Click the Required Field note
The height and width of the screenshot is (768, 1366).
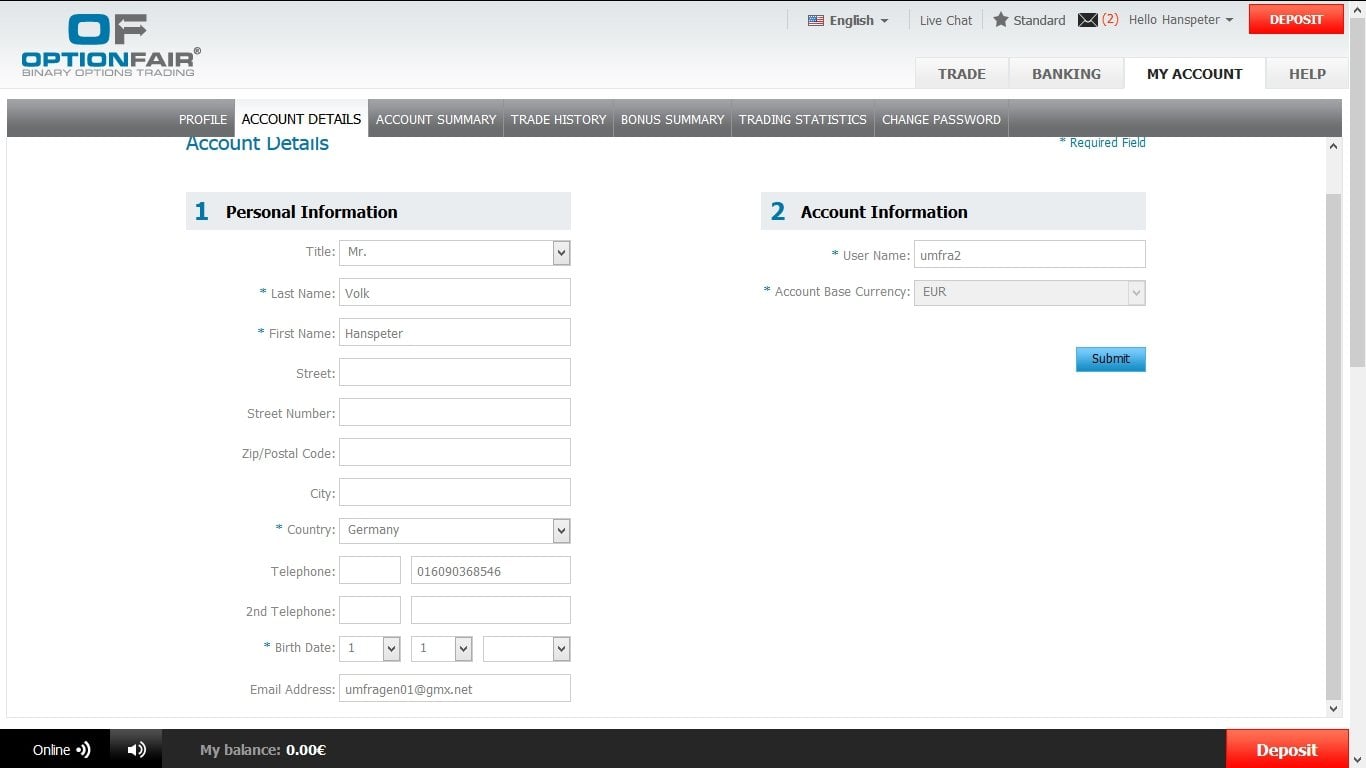(x=1103, y=143)
